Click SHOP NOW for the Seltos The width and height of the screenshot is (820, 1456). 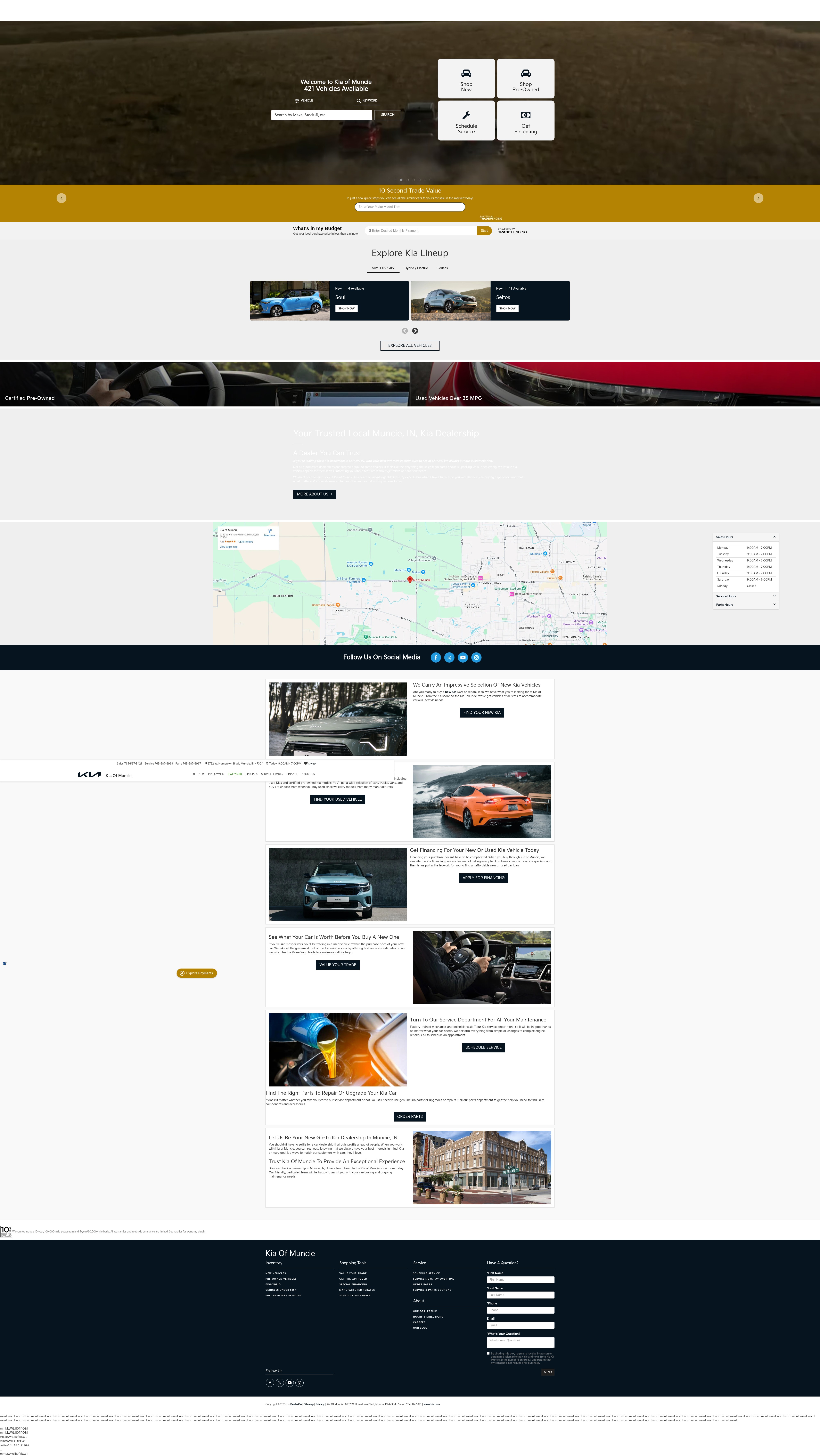click(x=508, y=309)
